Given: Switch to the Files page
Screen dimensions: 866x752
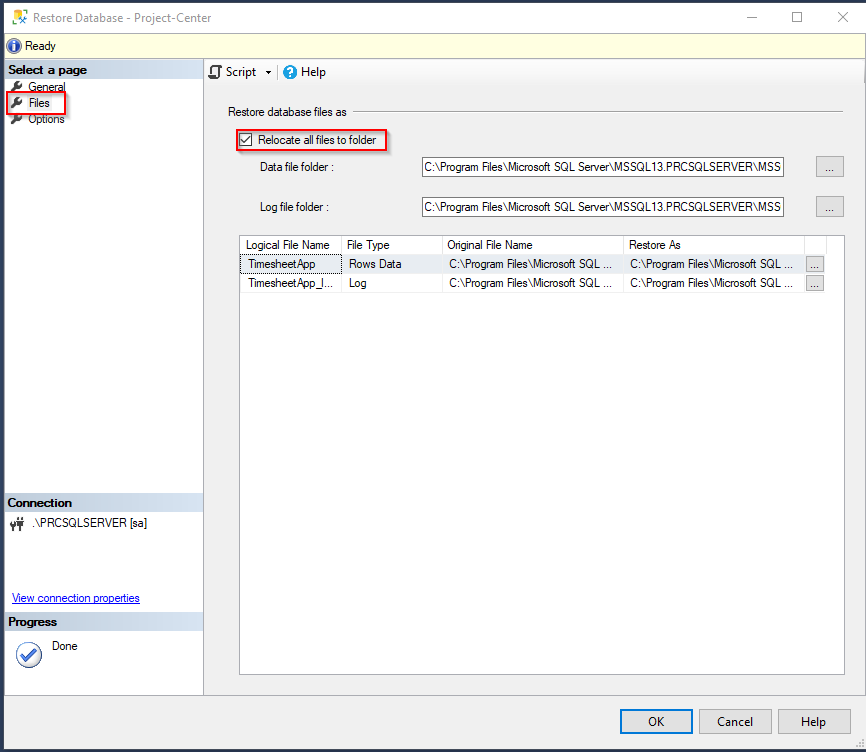Looking at the screenshot, I should (38, 103).
